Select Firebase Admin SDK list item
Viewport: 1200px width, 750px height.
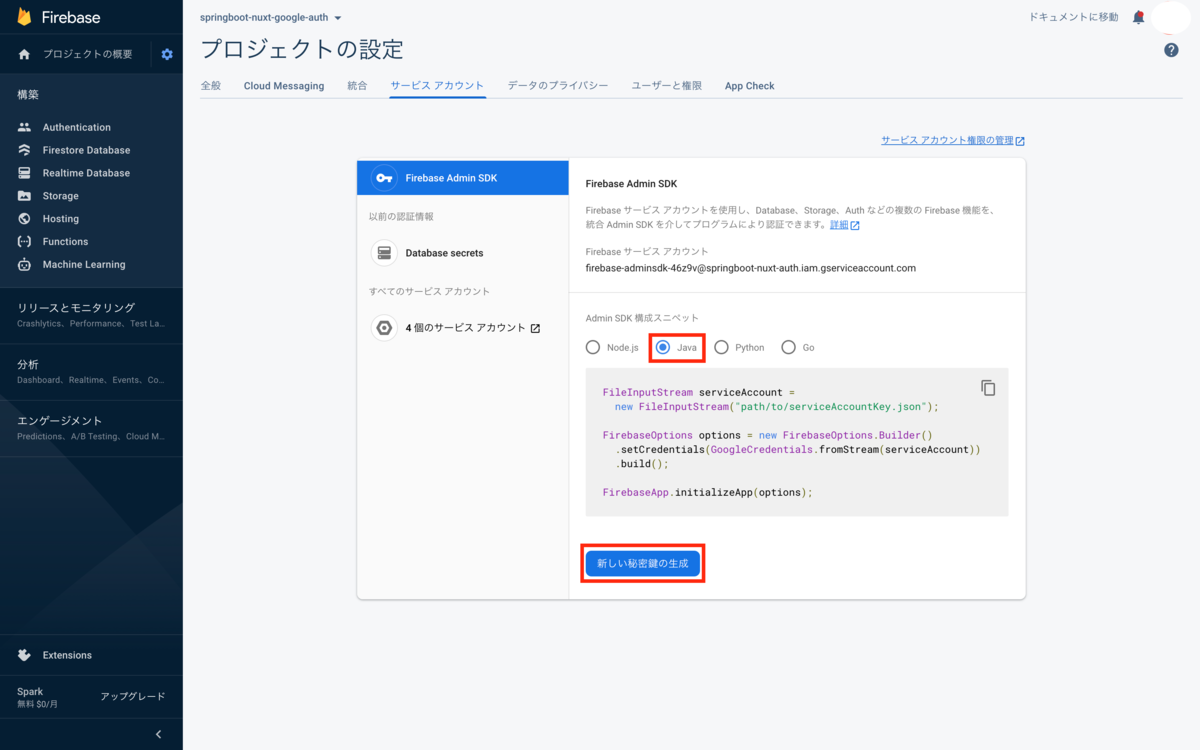463,178
